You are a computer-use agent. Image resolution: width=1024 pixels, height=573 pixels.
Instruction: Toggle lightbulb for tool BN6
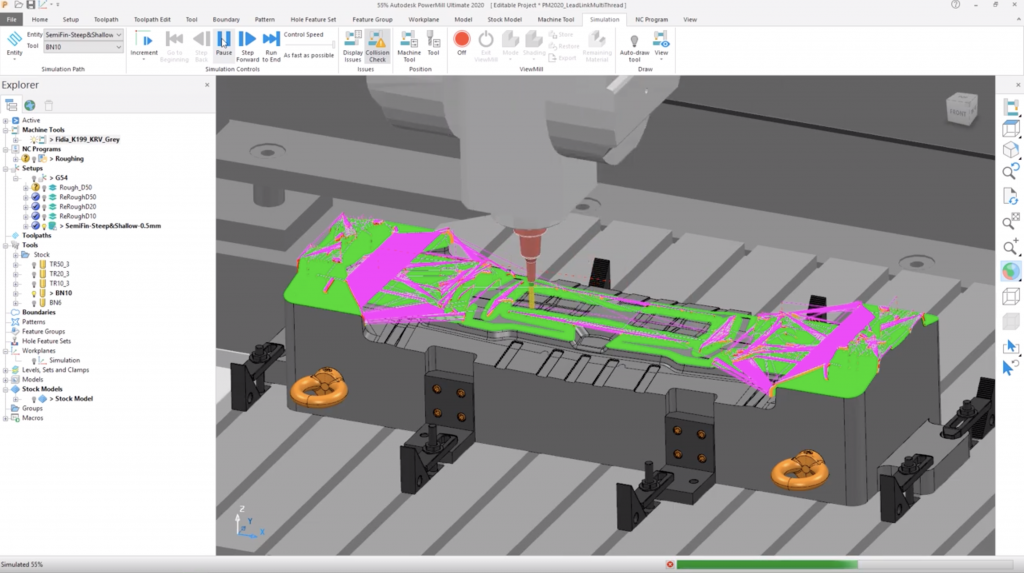coord(34,303)
